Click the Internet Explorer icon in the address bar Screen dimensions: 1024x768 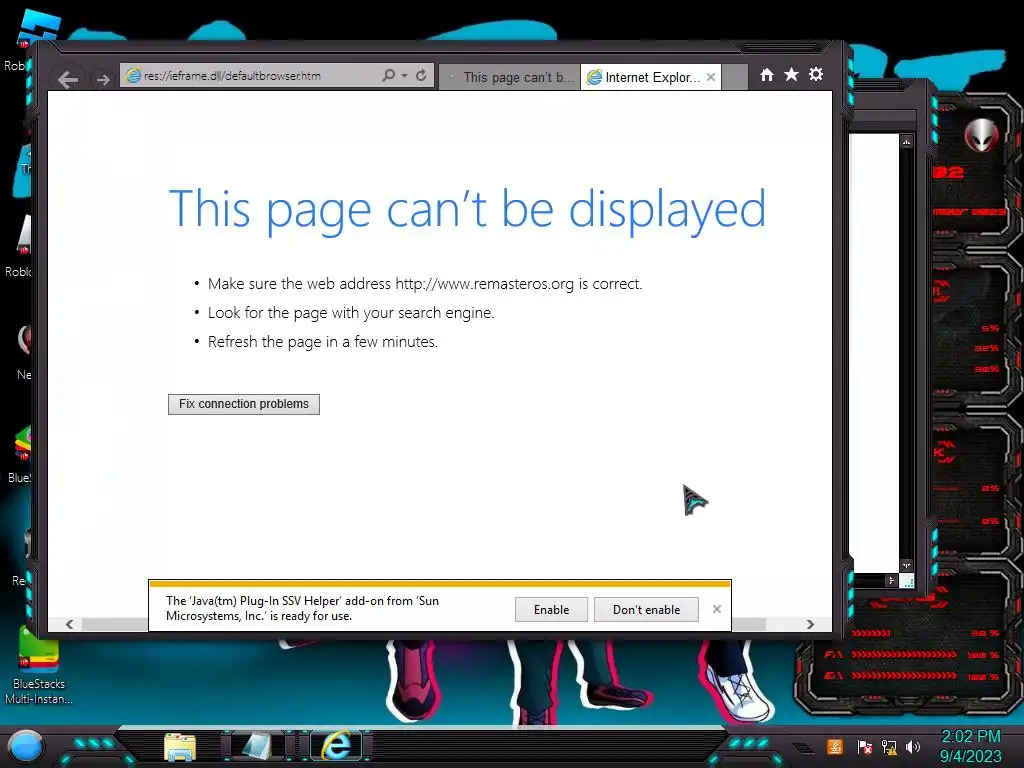point(133,76)
